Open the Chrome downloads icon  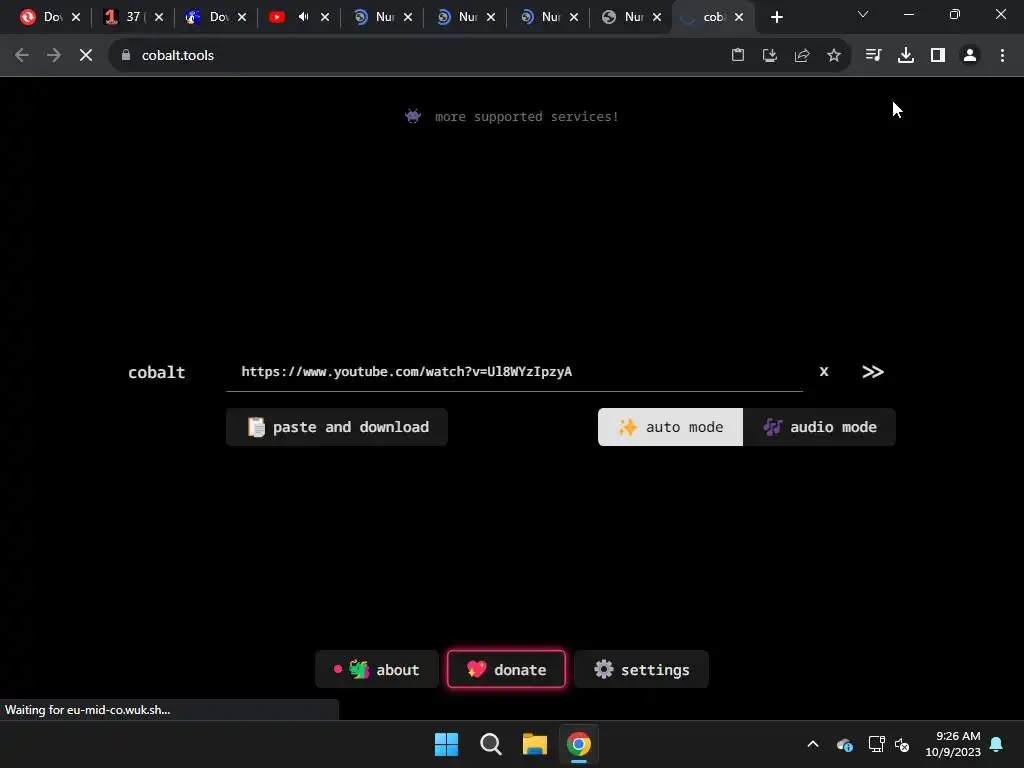click(x=906, y=56)
